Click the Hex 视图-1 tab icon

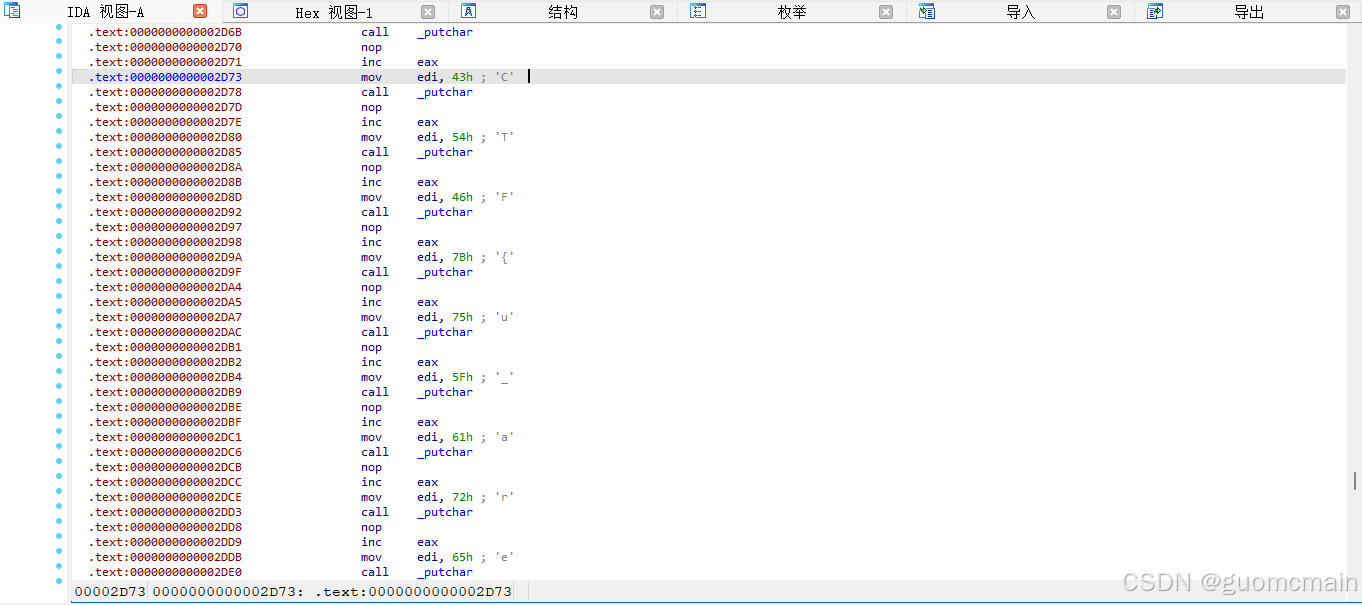(x=240, y=11)
